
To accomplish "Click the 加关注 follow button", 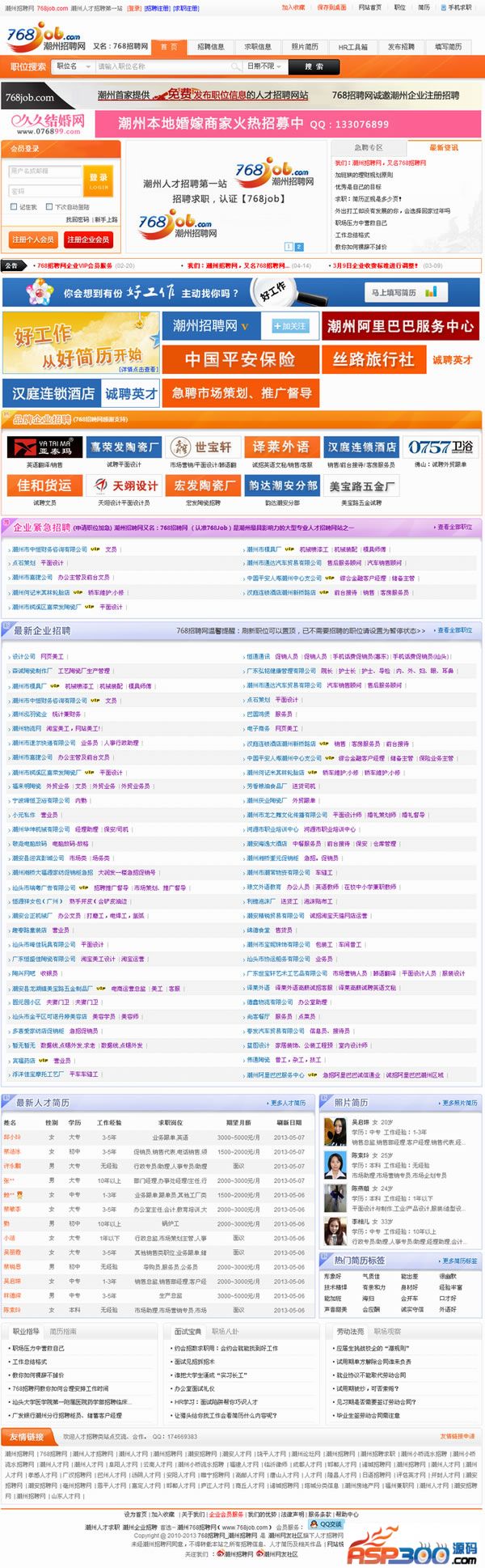I will 289,326.
